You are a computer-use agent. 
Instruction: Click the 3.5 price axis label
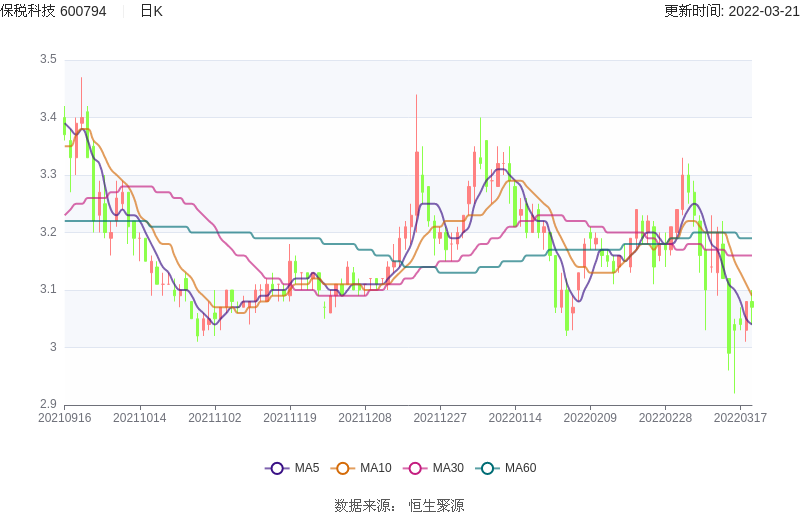47,60
